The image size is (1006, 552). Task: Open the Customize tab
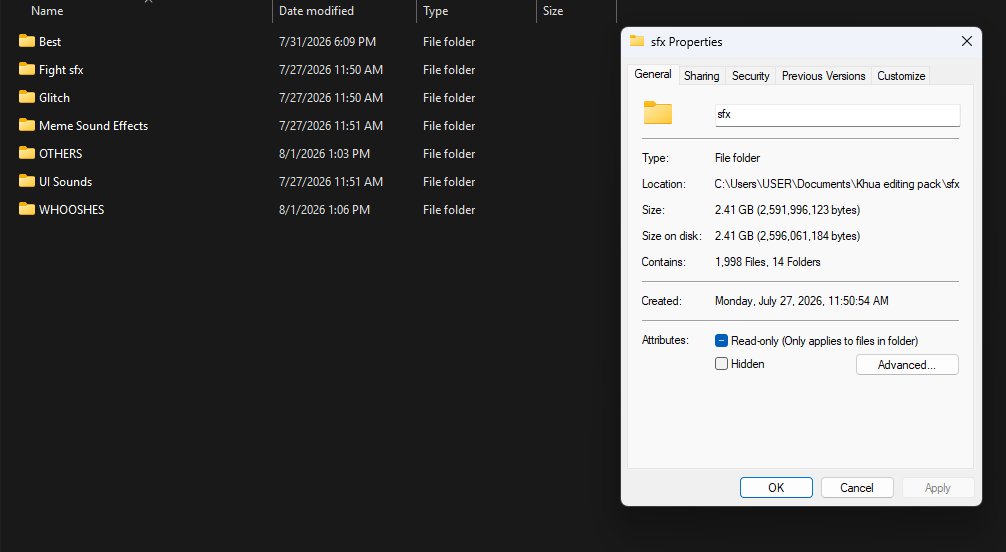tap(901, 76)
